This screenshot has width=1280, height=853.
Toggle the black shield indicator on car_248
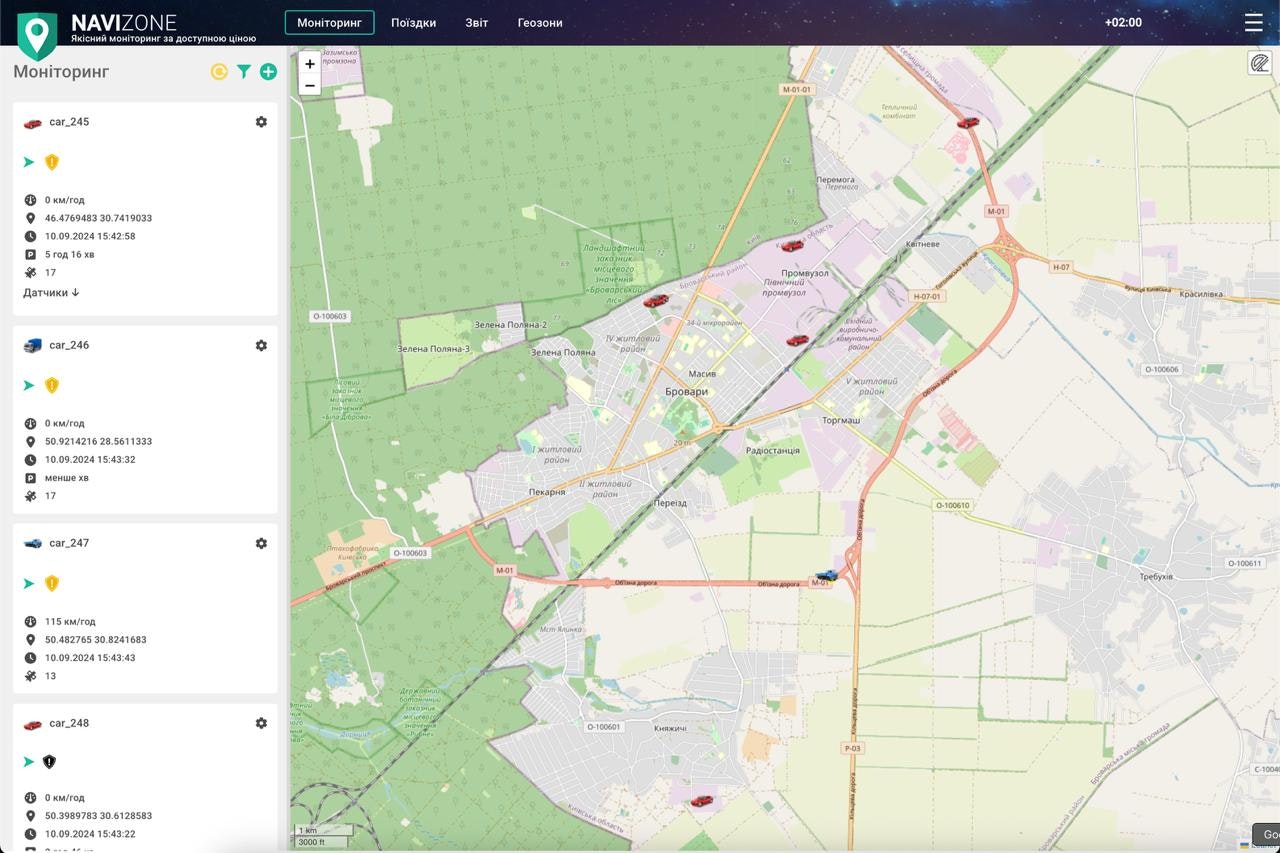[49, 761]
